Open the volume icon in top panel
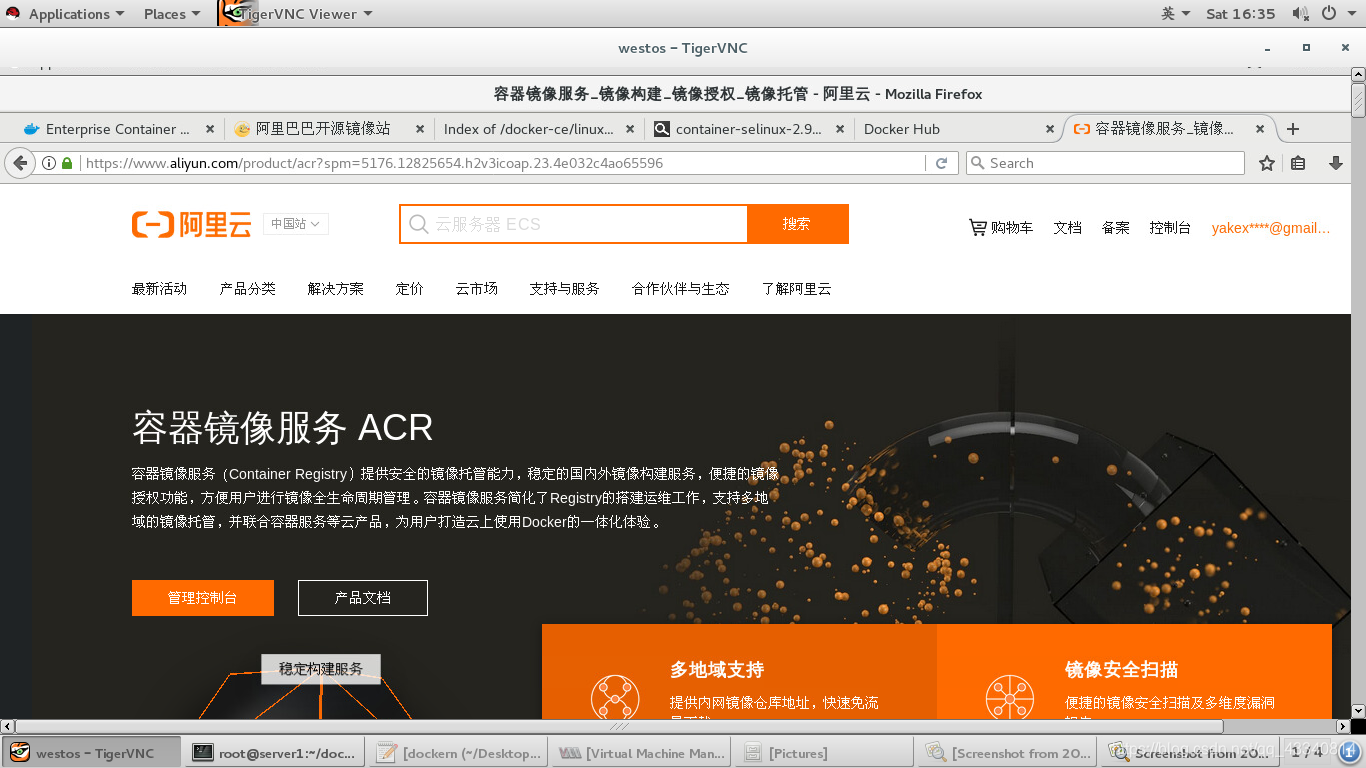The image size is (1366, 768). click(x=1300, y=13)
